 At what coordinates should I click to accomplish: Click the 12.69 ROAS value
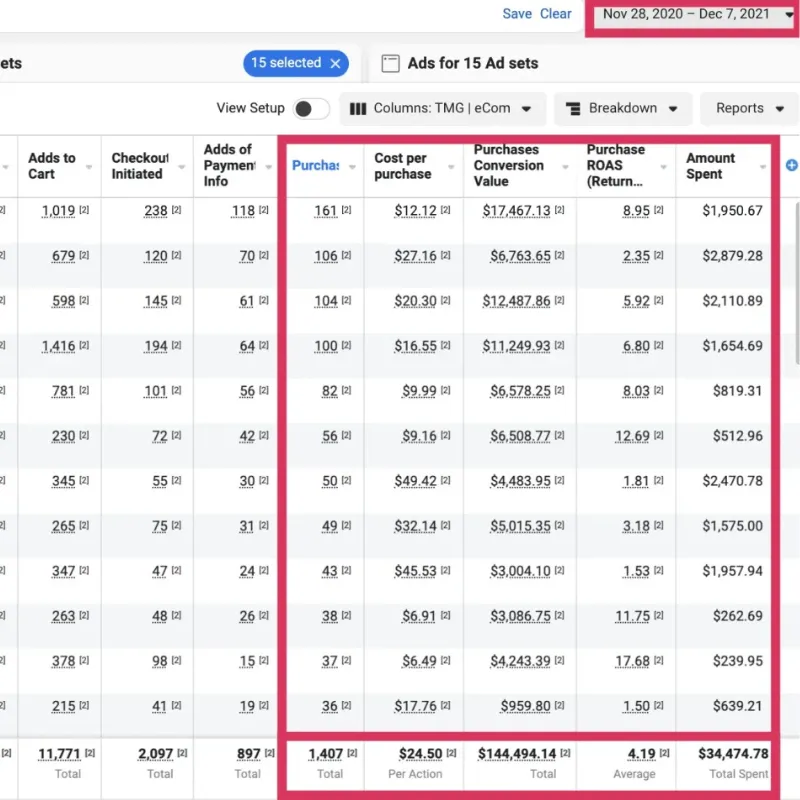point(632,436)
